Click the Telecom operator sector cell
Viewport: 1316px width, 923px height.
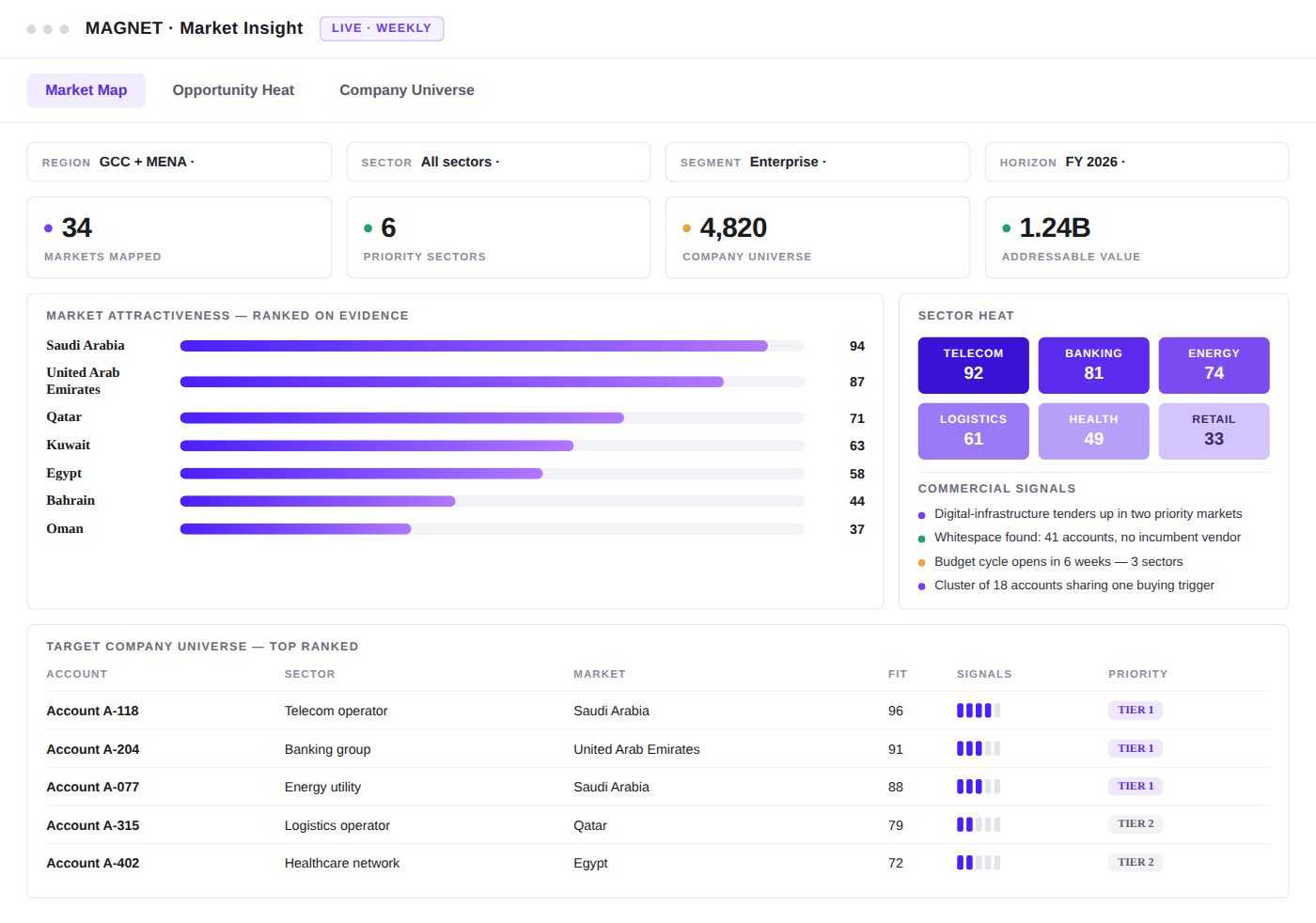[x=336, y=711]
